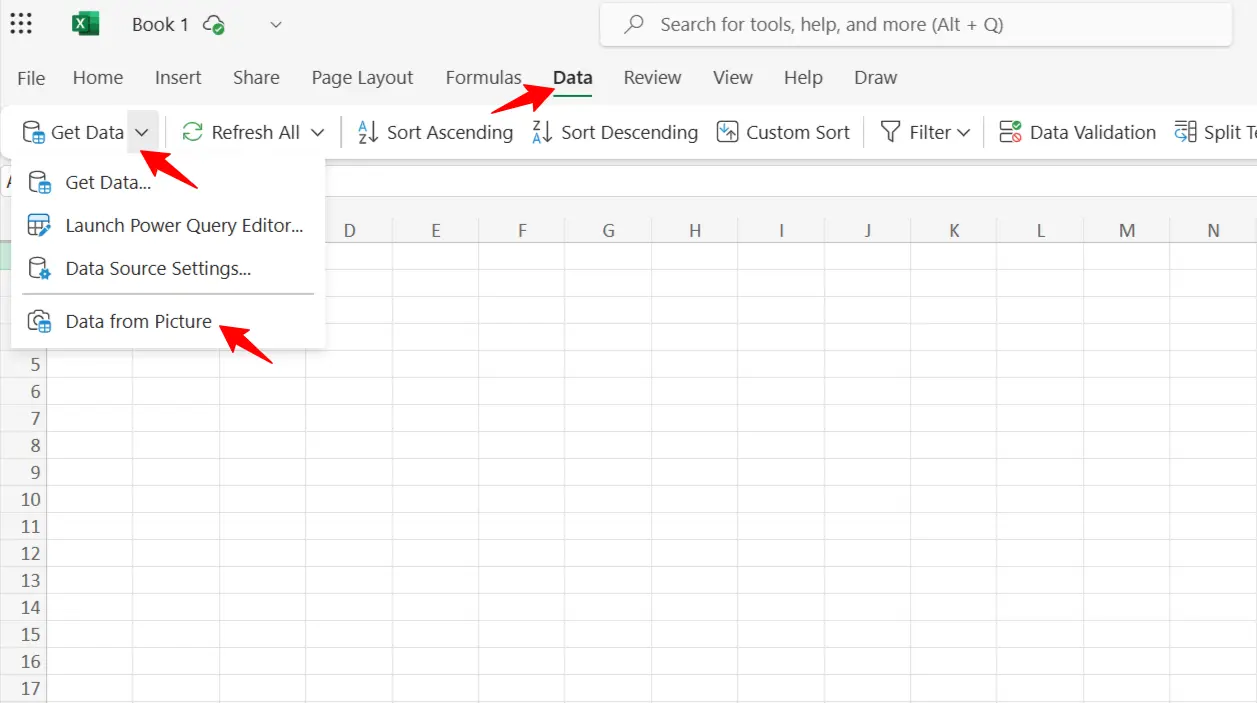
Task: Click the Refresh All icon
Action: 193,132
